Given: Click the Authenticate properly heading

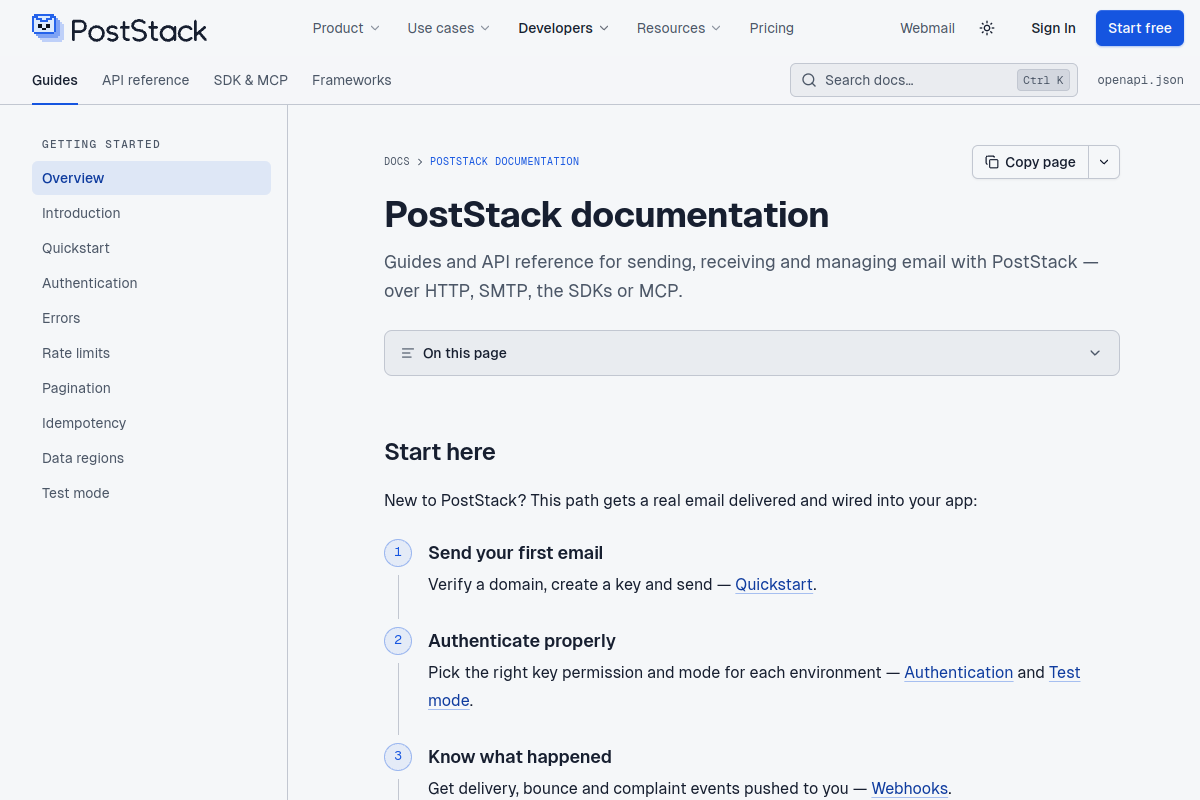Looking at the screenshot, I should click(x=522, y=641).
